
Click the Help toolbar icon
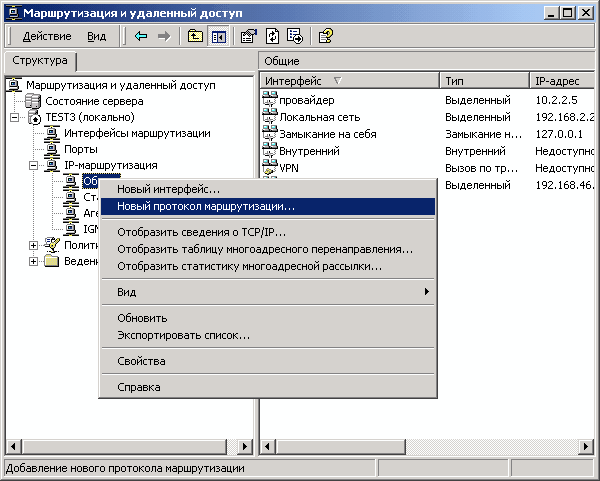point(325,36)
